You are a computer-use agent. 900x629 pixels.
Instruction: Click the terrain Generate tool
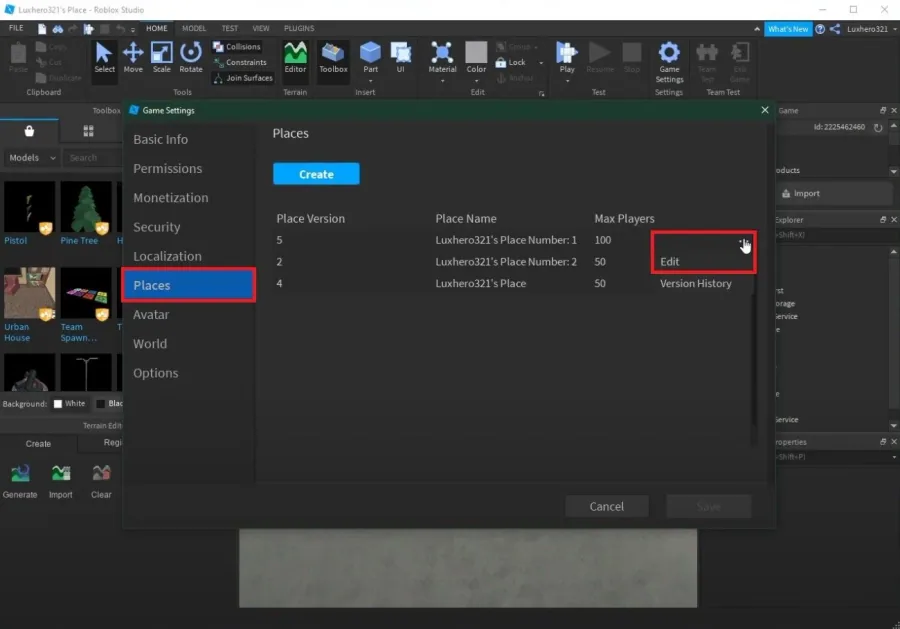click(x=20, y=481)
